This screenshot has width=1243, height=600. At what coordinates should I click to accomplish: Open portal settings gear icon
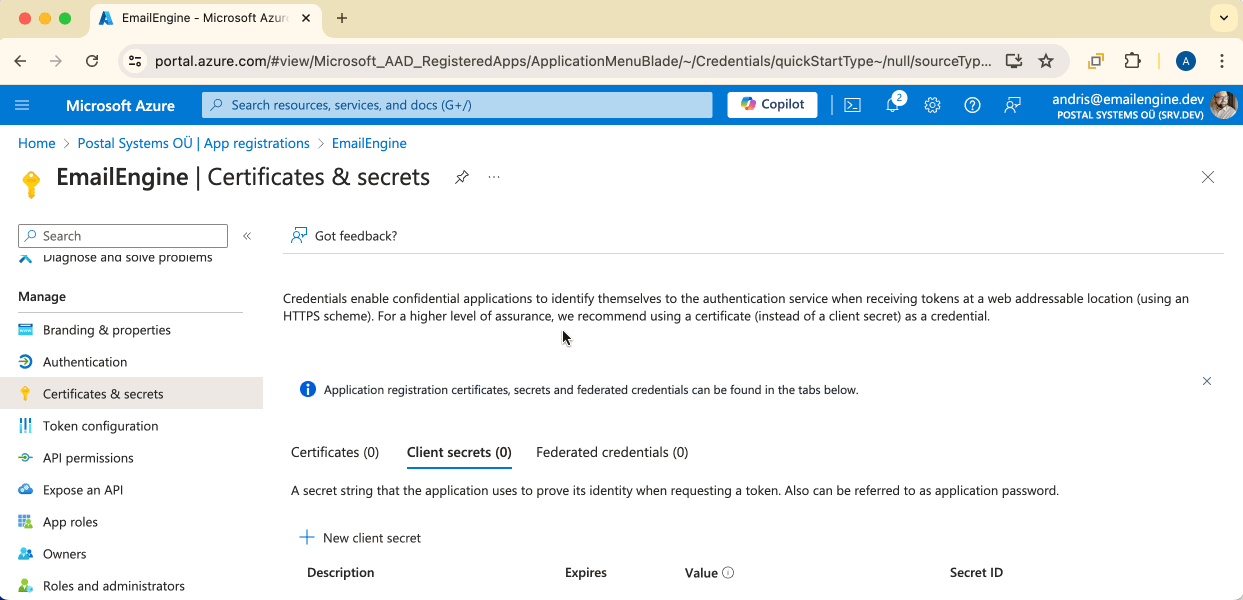click(x=932, y=105)
